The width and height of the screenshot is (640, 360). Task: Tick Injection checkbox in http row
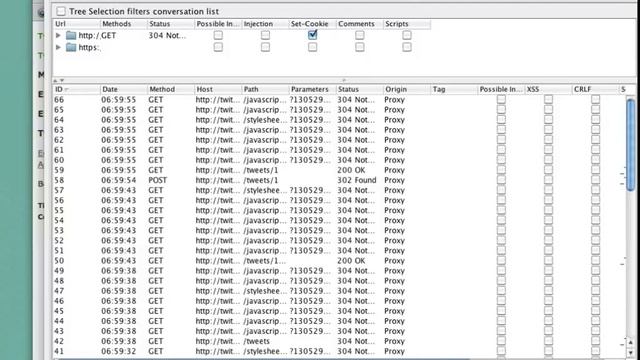coord(265,35)
